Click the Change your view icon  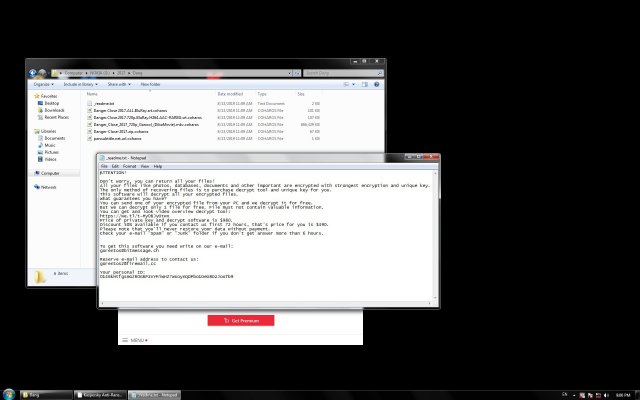point(346,84)
